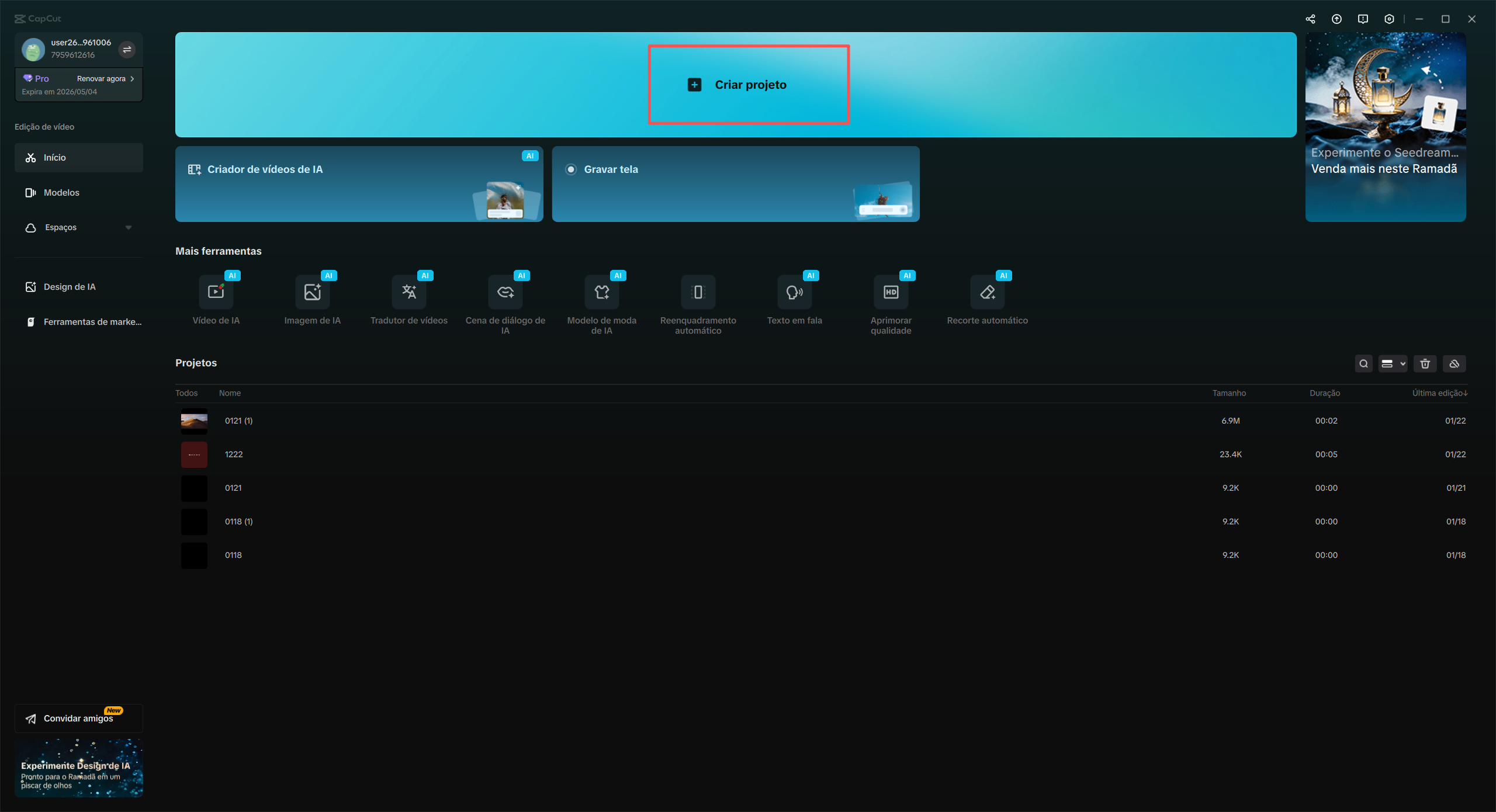Expand the Espaços sidebar section

[x=129, y=228]
